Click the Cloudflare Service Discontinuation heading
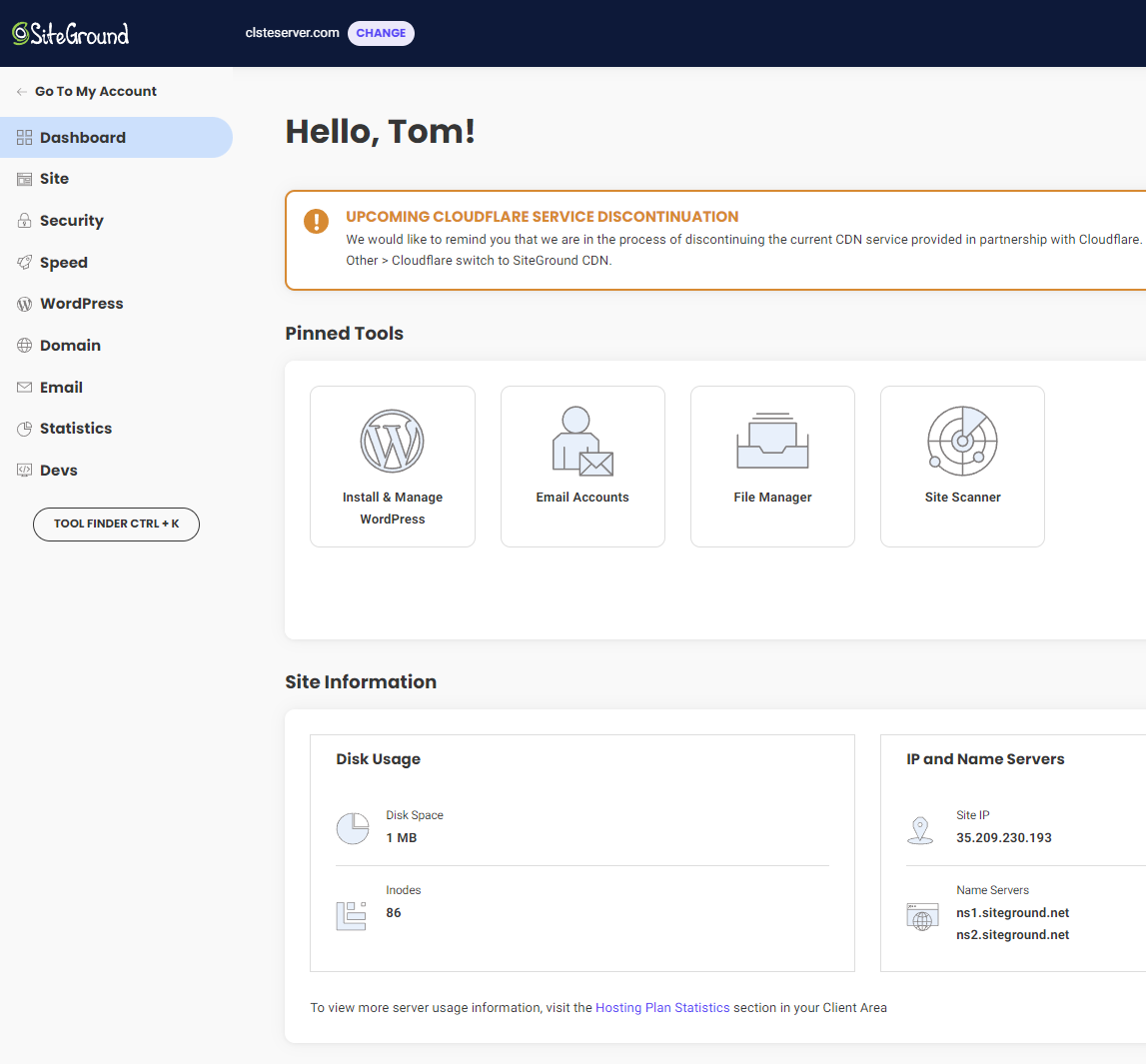 click(x=542, y=217)
